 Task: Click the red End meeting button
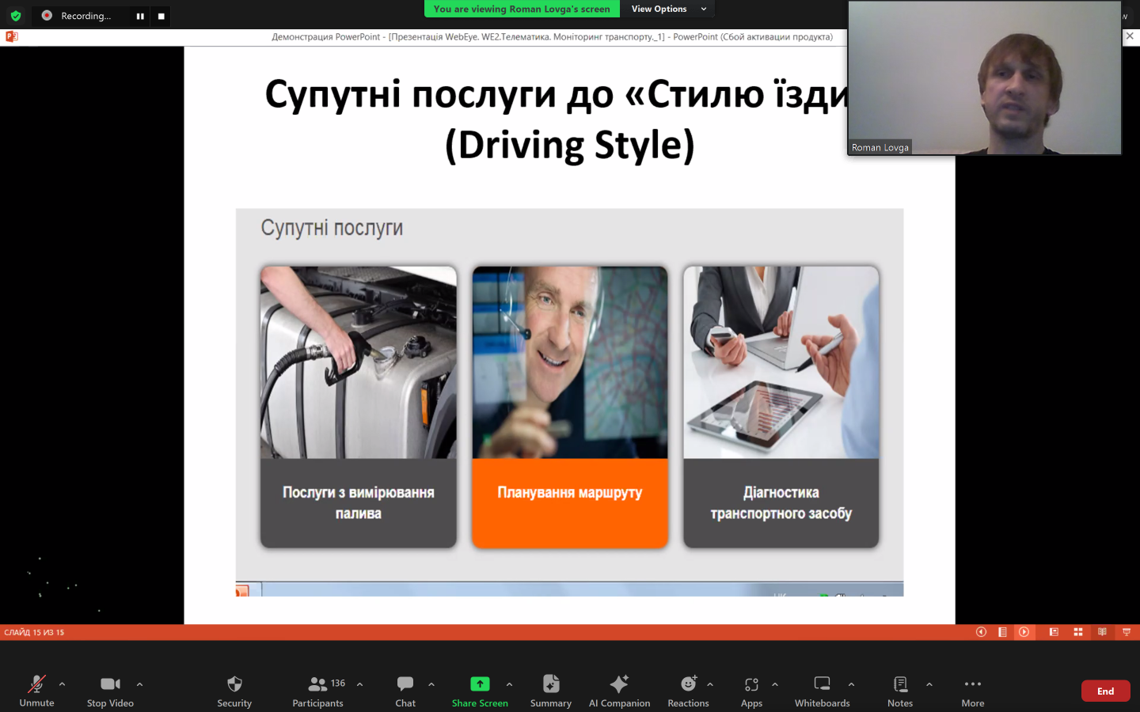[1105, 691]
